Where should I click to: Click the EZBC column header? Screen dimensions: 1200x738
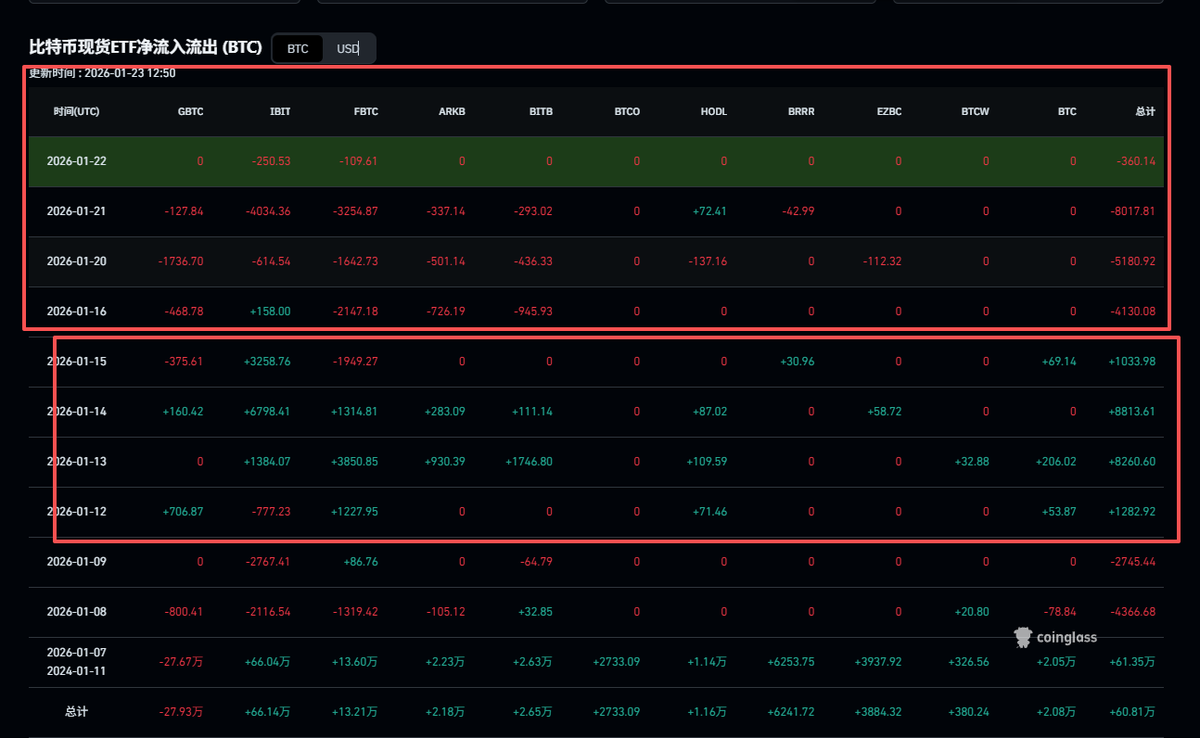(x=888, y=111)
